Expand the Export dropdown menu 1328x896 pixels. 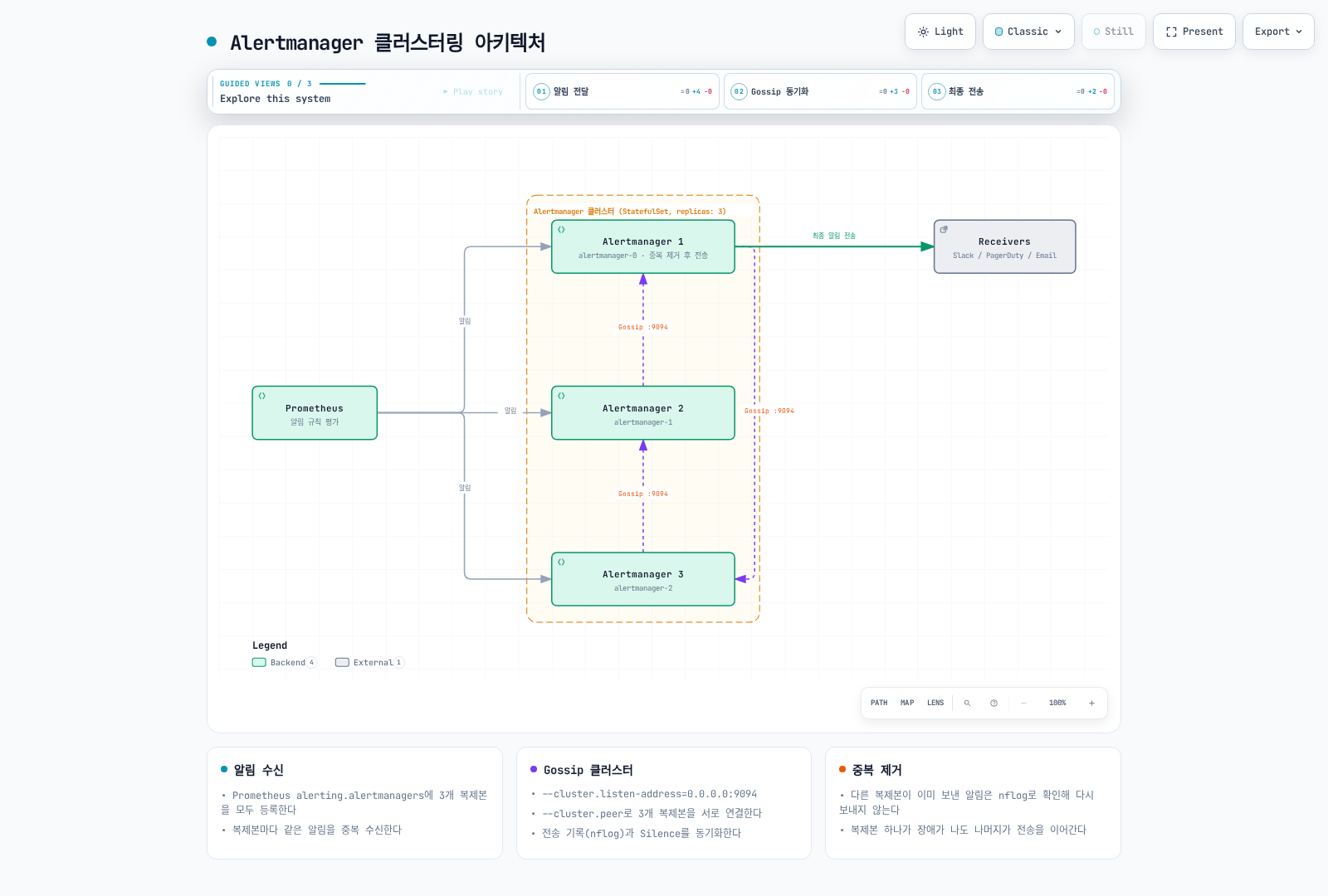pos(1278,32)
